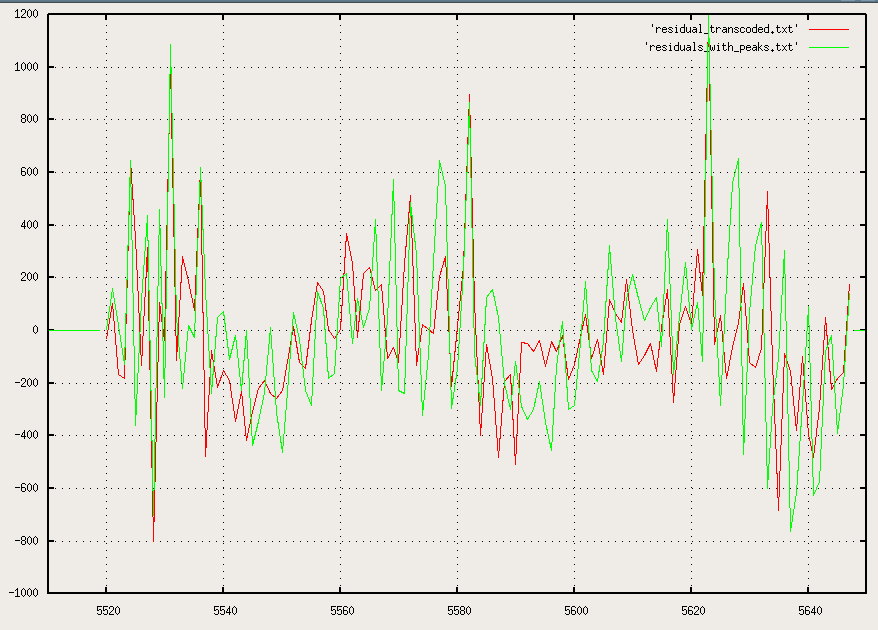
Task: Click the -400 y-axis tick label
Action: click(x=26, y=435)
